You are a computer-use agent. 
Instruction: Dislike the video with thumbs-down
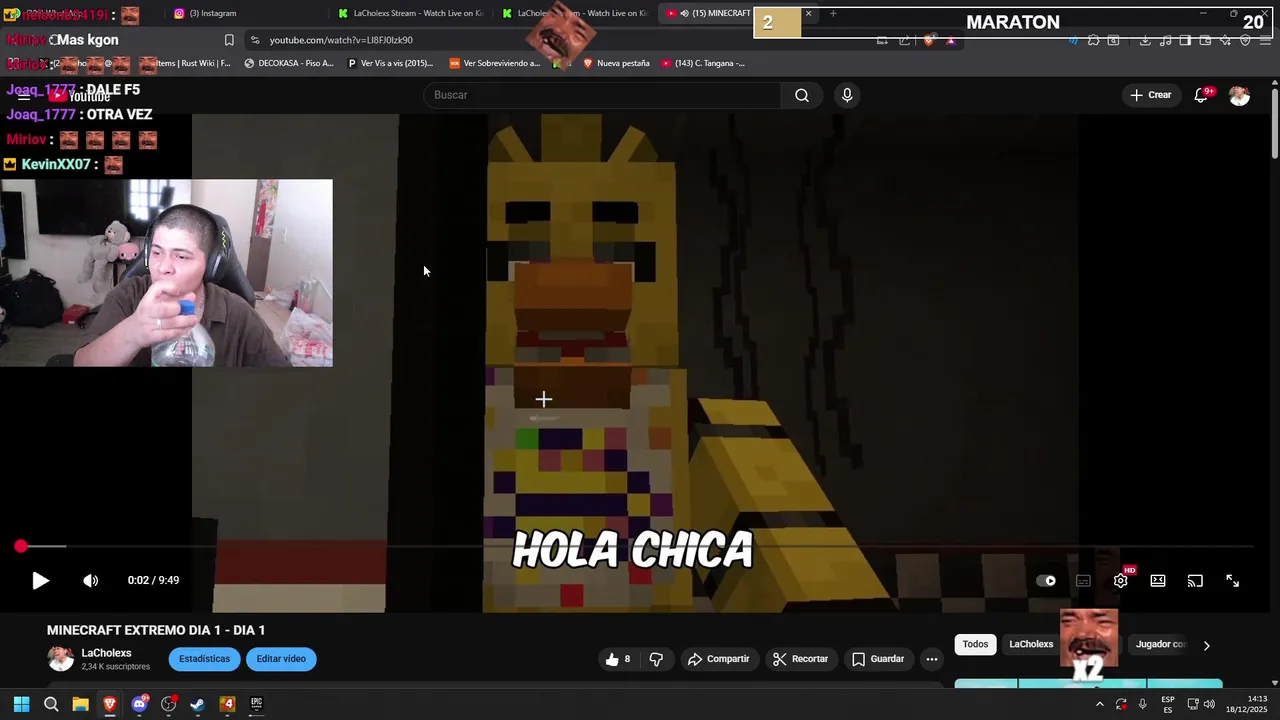click(656, 659)
